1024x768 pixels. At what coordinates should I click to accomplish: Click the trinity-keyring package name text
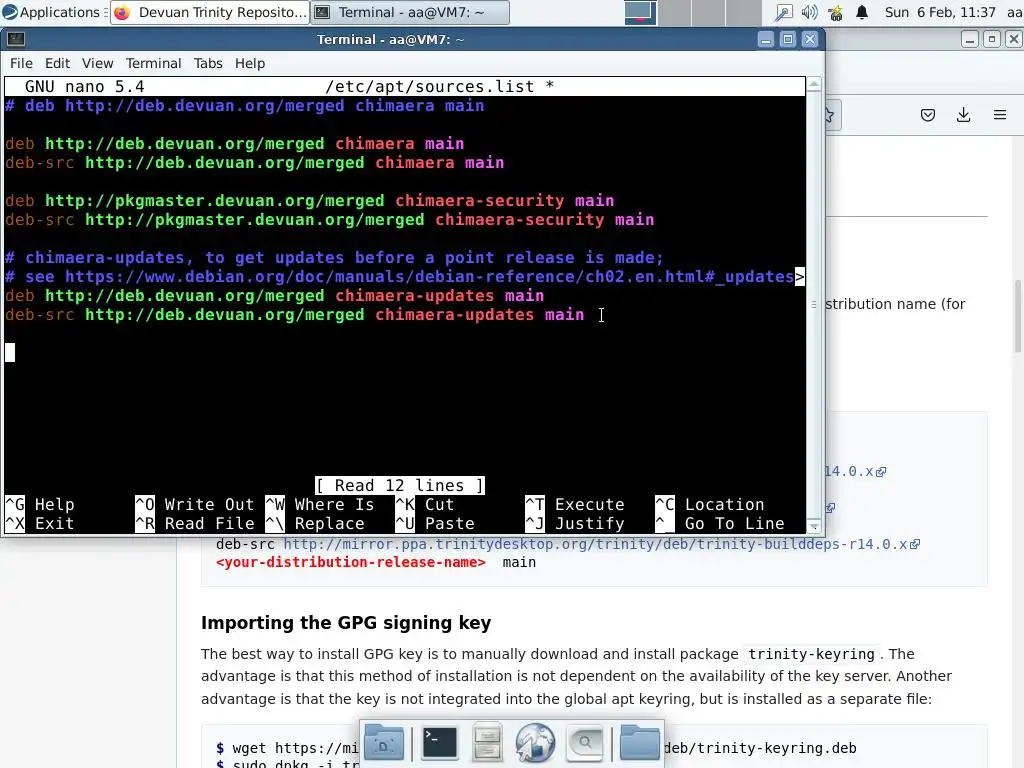pyautogui.click(x=811, y=654)
